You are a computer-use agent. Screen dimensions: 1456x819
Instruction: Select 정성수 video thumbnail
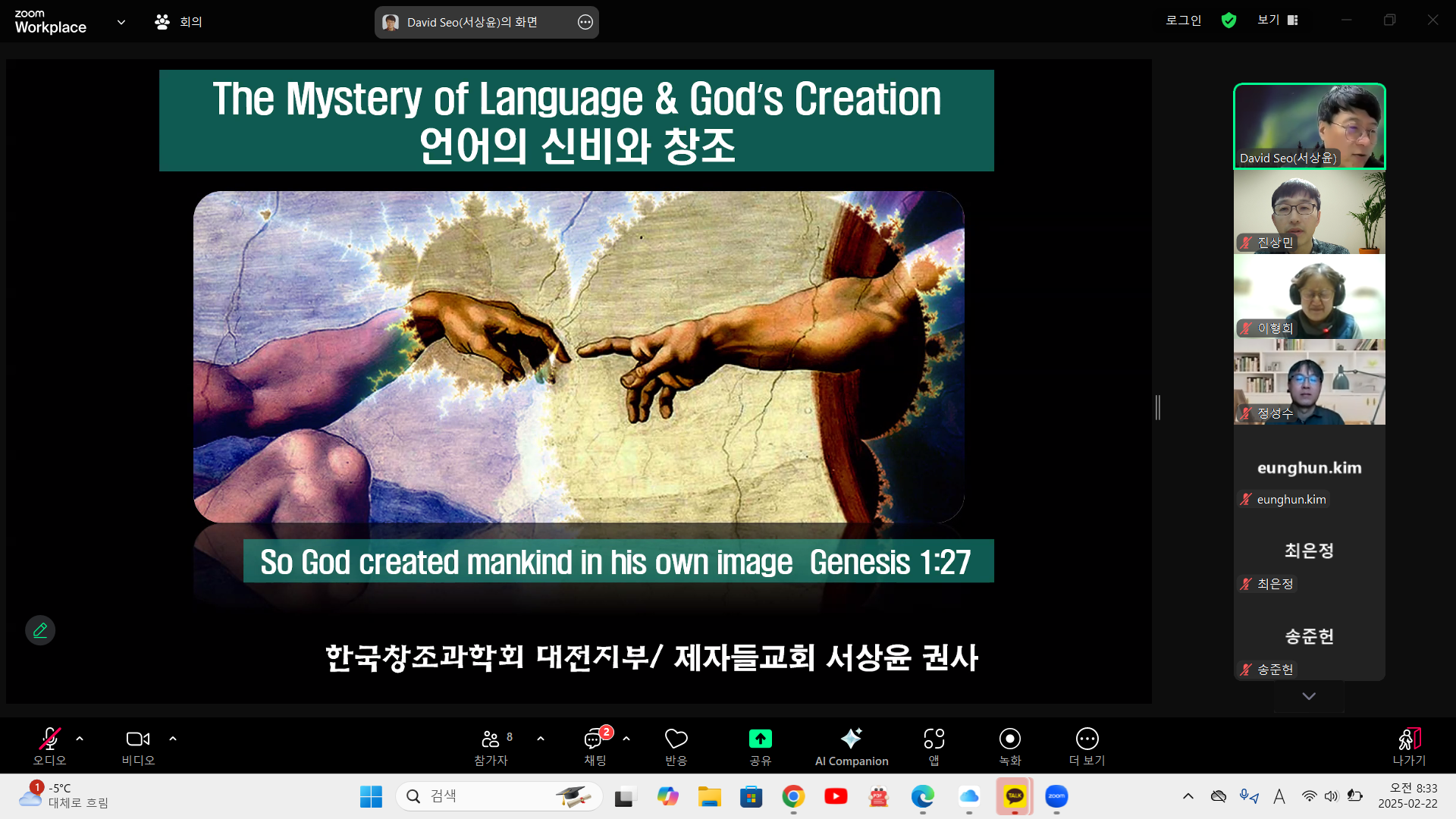pyautogui.click(x=1310, y=382)
